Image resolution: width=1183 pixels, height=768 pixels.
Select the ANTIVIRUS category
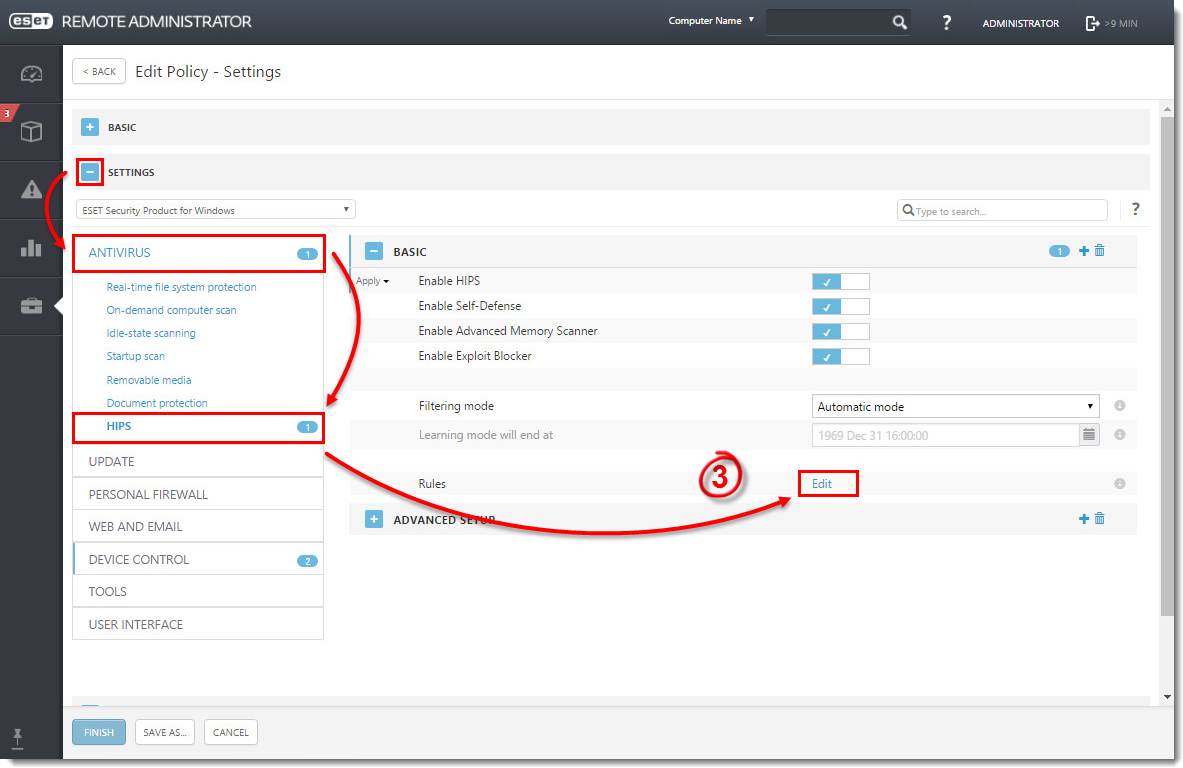[x=198, y=253]
